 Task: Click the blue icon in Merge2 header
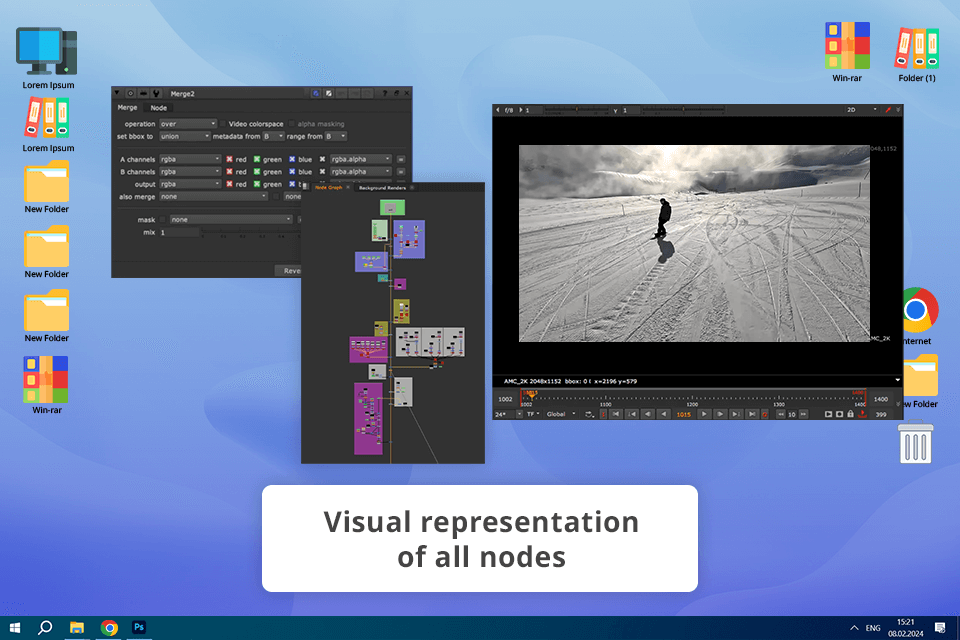[316, 93]
